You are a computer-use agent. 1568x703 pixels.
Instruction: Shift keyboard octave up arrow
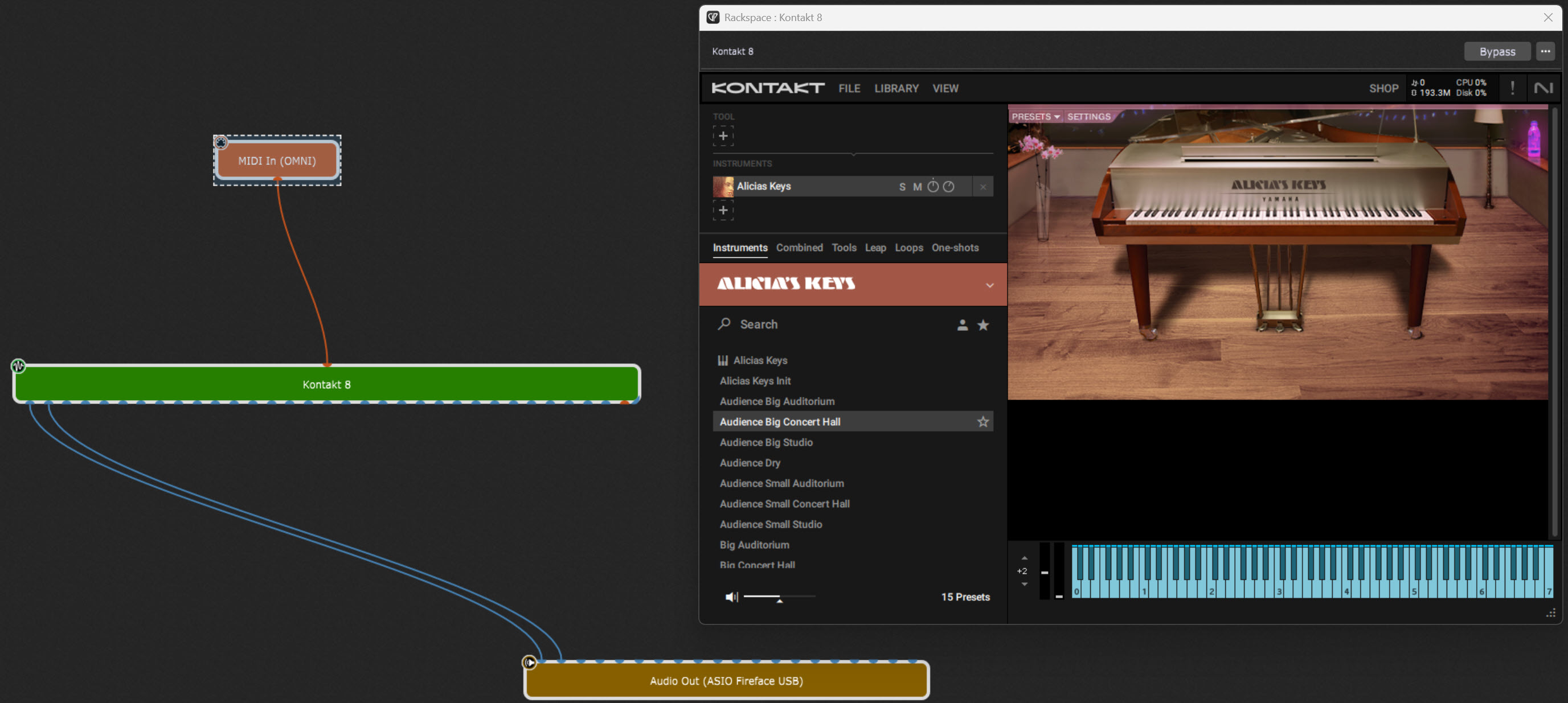[1024, 558]
